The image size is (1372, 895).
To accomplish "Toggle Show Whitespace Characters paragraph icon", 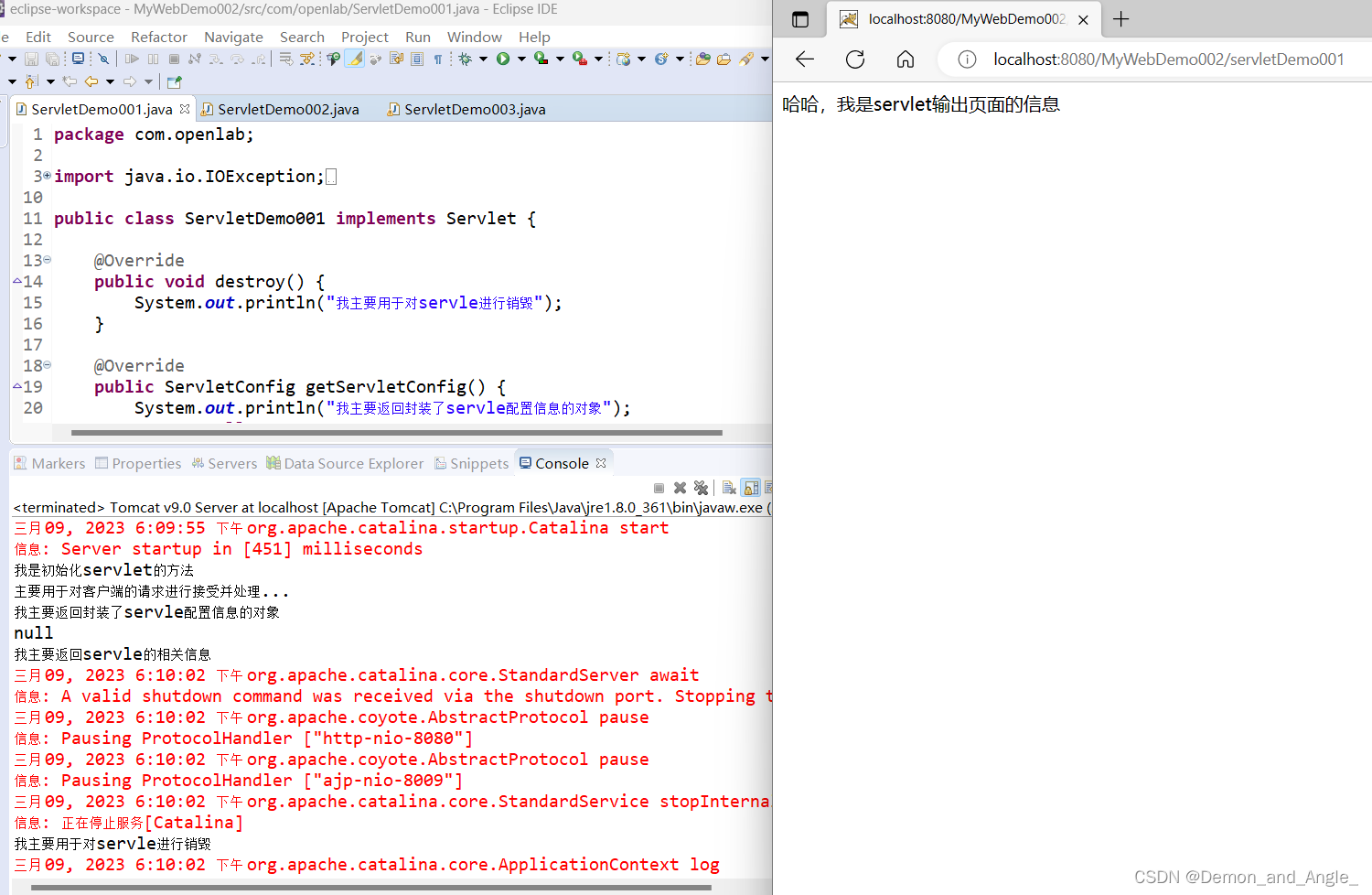I will tap(438, 59).
